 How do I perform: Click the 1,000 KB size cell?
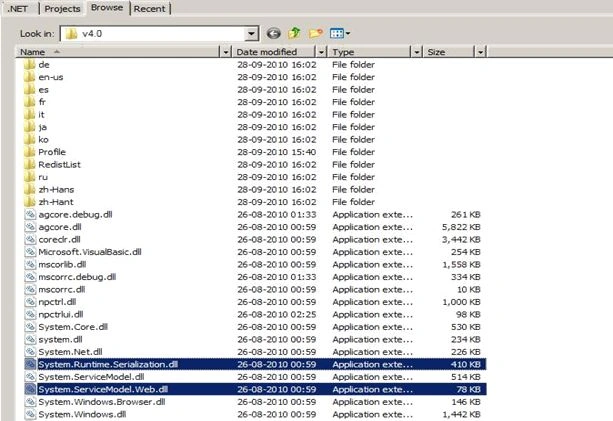[x=461, y=302]
